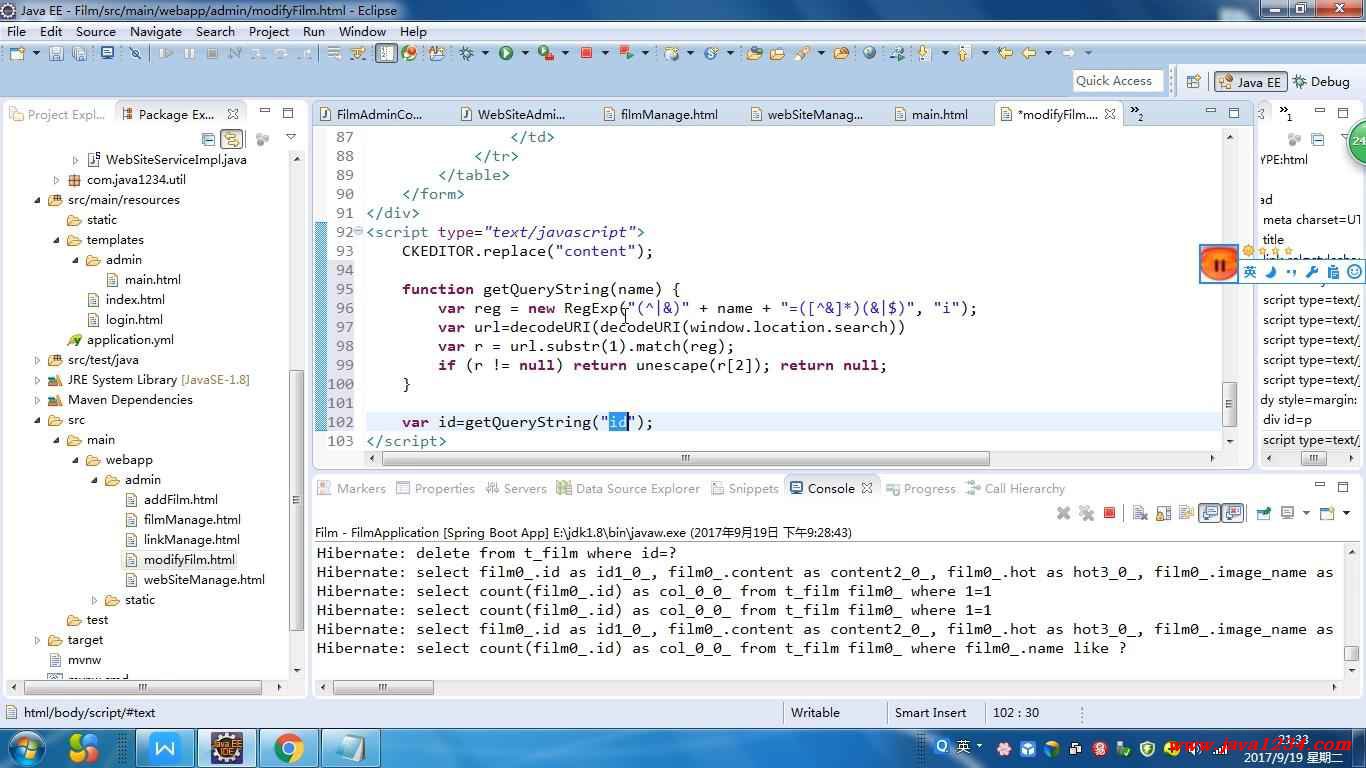Click the Package Explorer vertical scrollbar
This screenshot has height=768, width=1366.
pos(296,500)
